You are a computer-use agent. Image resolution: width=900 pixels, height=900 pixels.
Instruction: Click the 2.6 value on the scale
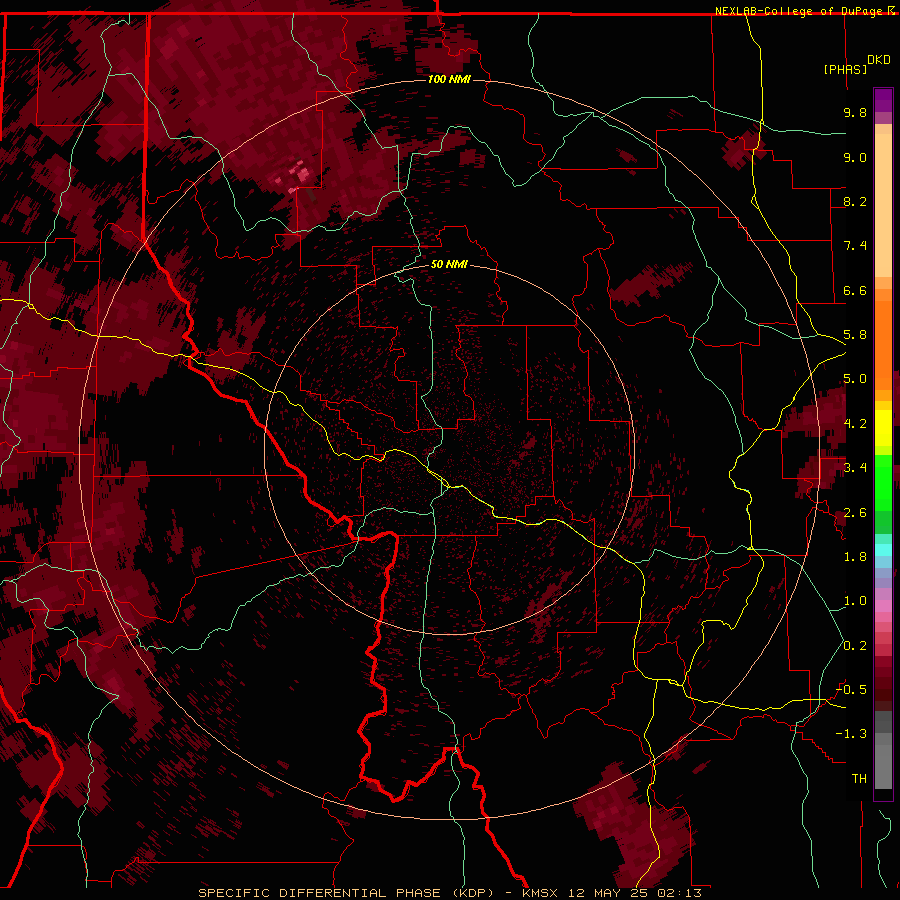[x=855, y=513]
